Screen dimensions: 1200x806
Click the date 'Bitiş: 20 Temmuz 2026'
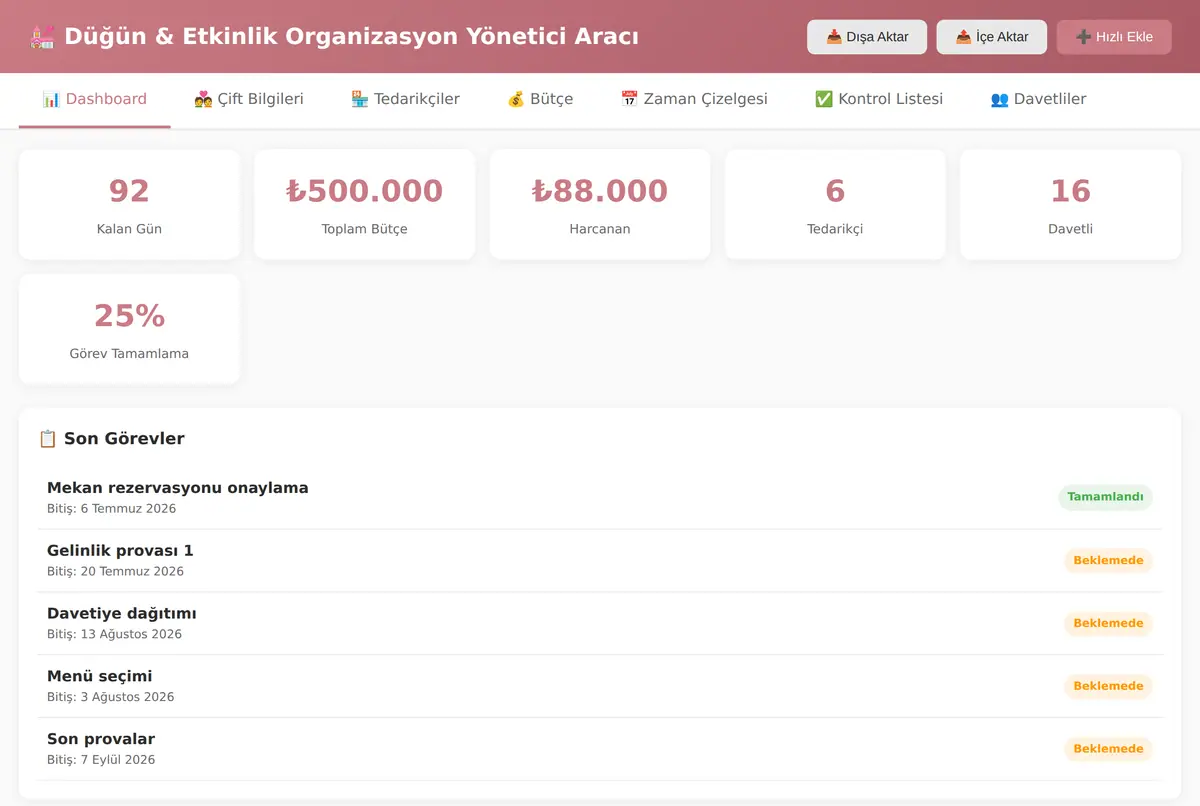pyautogui.click(x=115, y=572)
